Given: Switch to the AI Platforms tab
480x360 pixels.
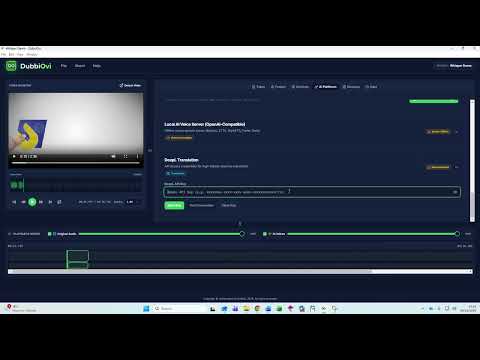Looking at the screenshot, I should [326, 87].
